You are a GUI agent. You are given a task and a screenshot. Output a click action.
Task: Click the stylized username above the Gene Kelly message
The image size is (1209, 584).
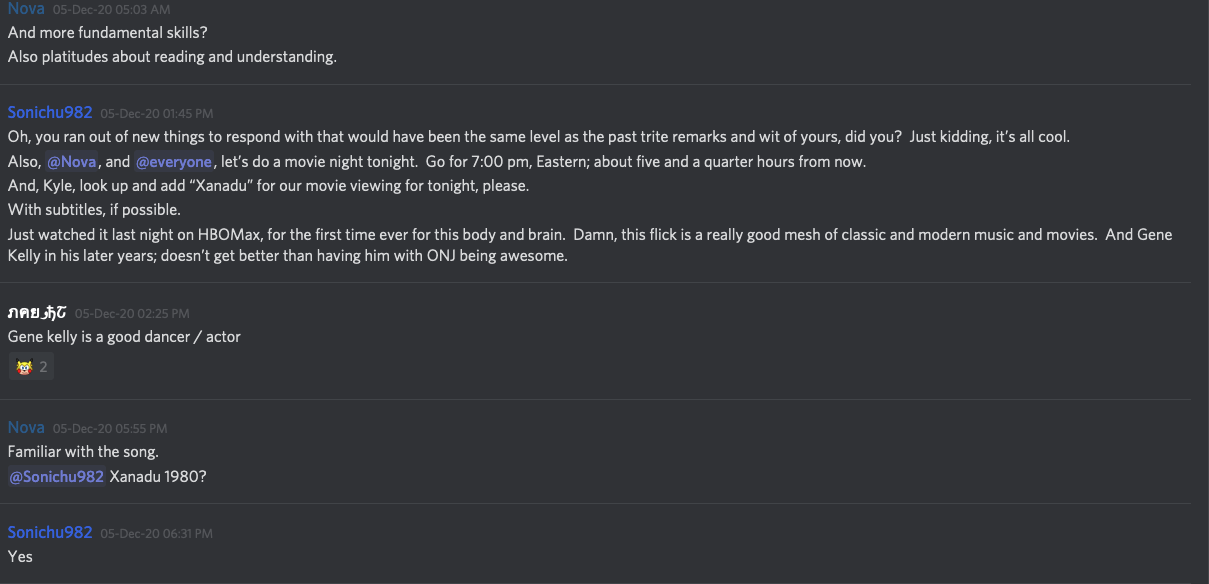pos(37,313)
